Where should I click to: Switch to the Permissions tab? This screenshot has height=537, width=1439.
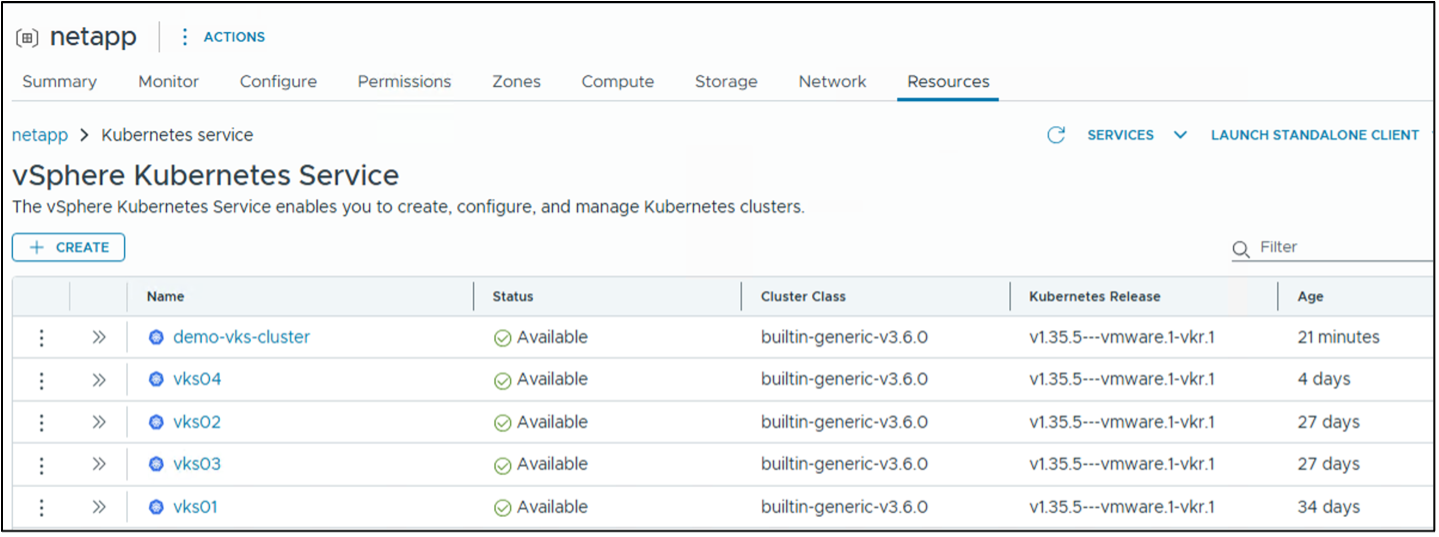(404, 82)
